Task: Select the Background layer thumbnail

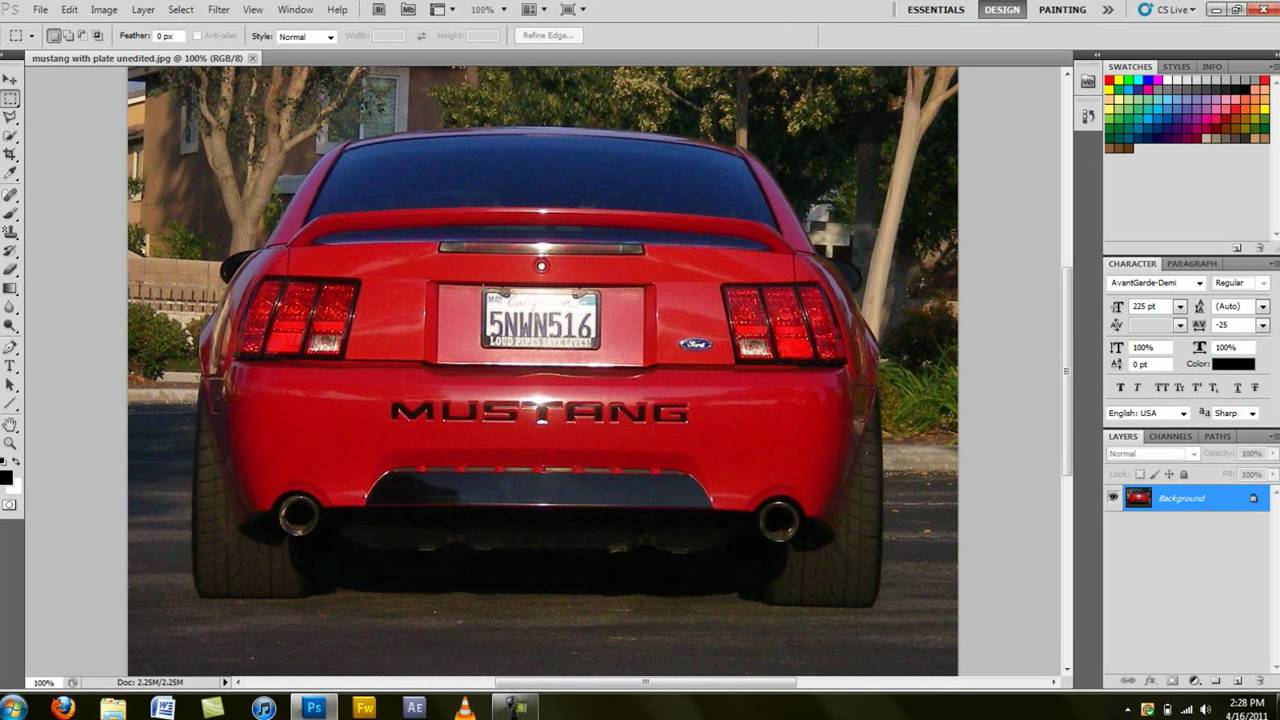Action: pyautogui.click(x=1138, y=498)
